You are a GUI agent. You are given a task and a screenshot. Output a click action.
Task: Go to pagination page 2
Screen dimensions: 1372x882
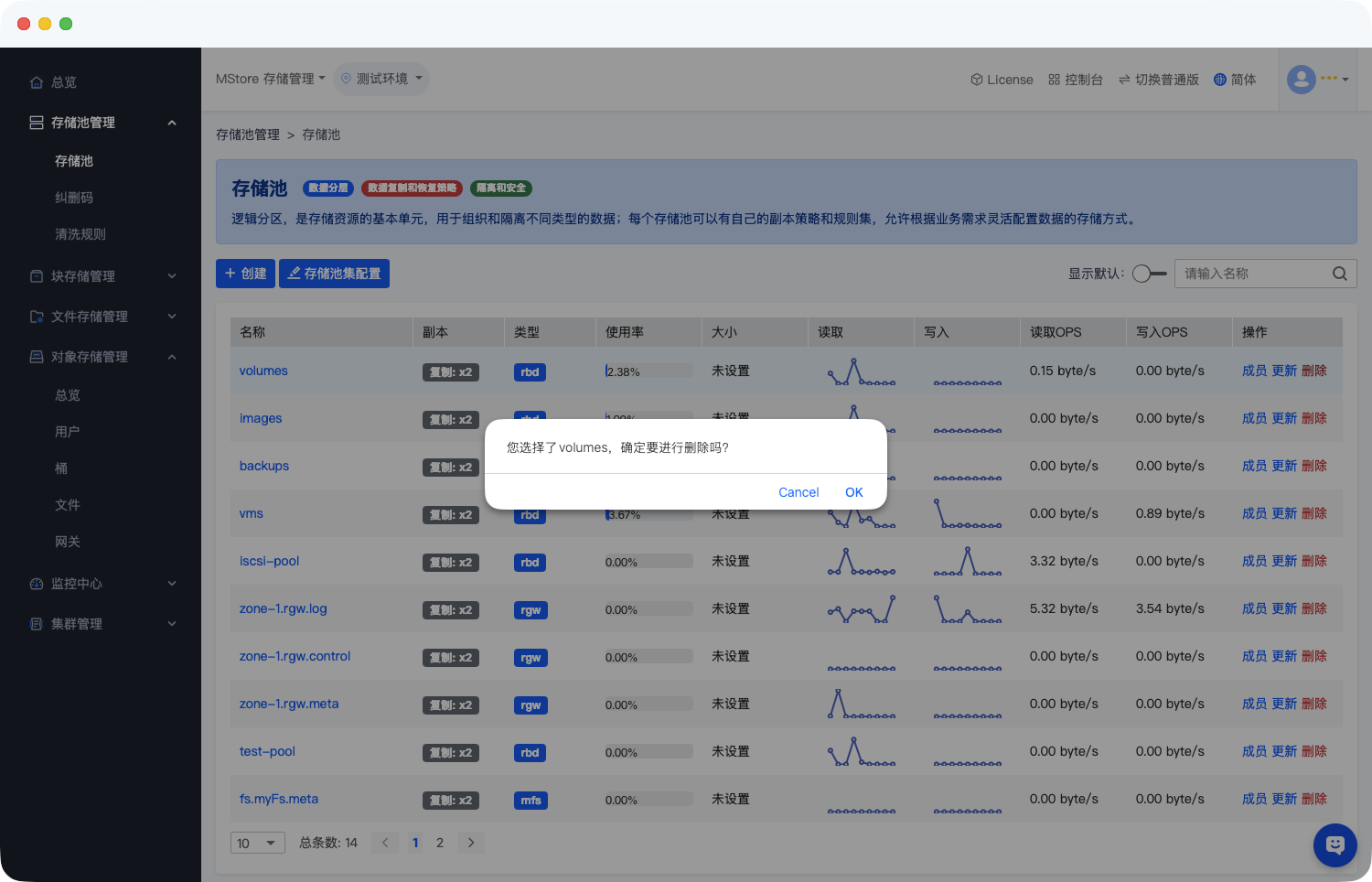pos(440,843)
